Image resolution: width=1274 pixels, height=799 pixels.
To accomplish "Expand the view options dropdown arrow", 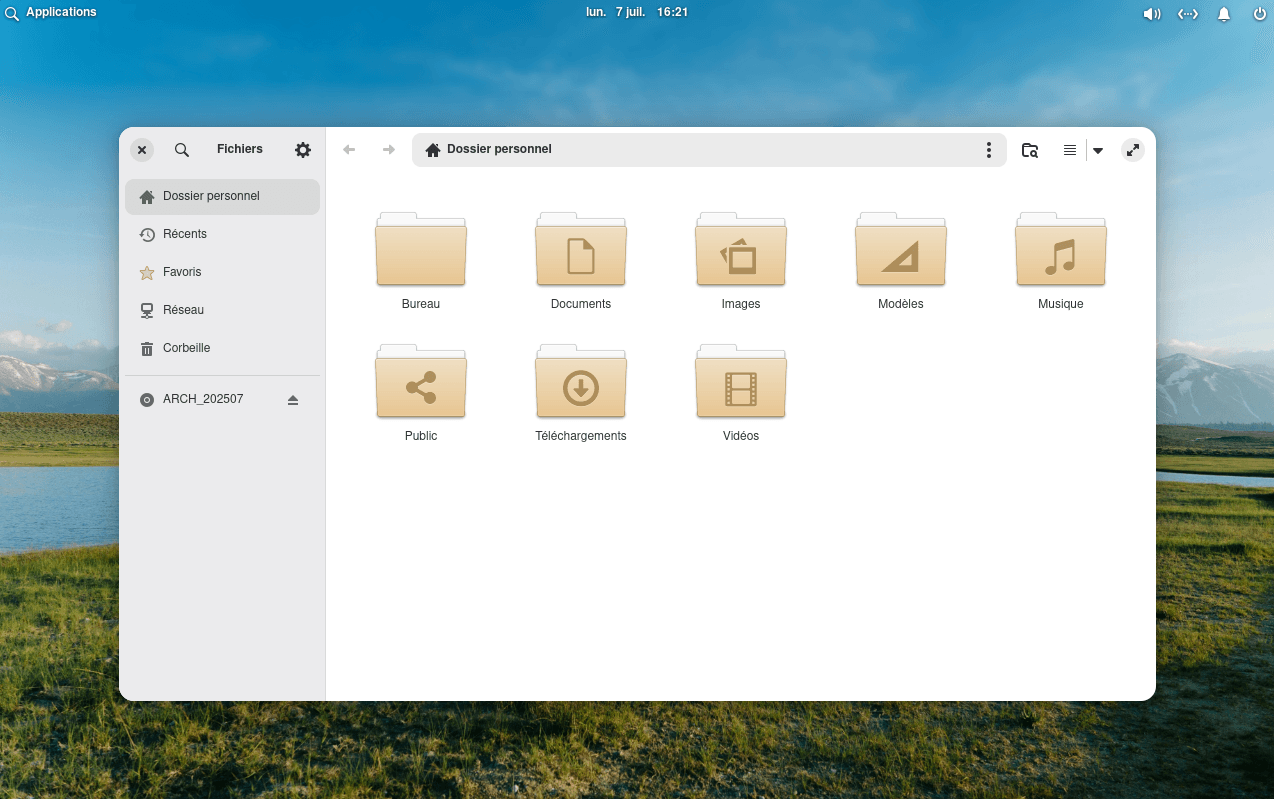I will tap(1098, 151).
